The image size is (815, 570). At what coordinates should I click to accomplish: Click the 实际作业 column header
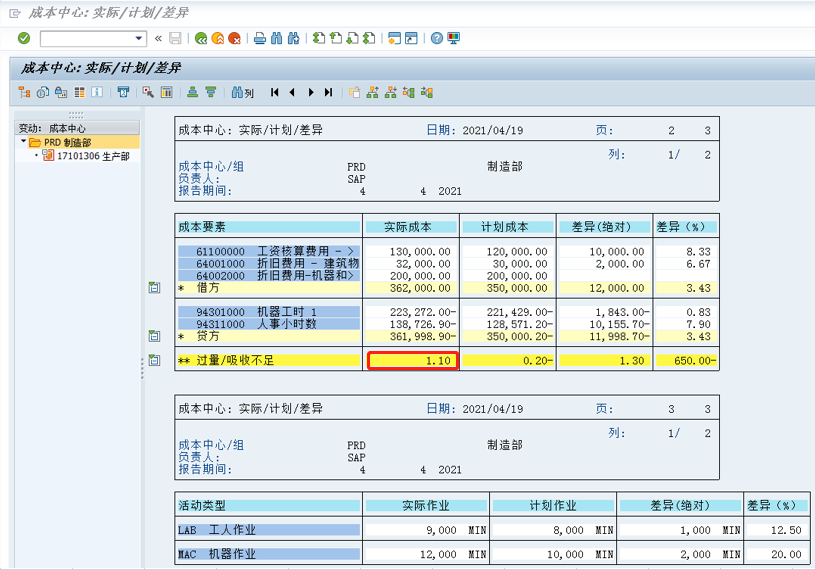pyautogui.click(x=426, y=506)
